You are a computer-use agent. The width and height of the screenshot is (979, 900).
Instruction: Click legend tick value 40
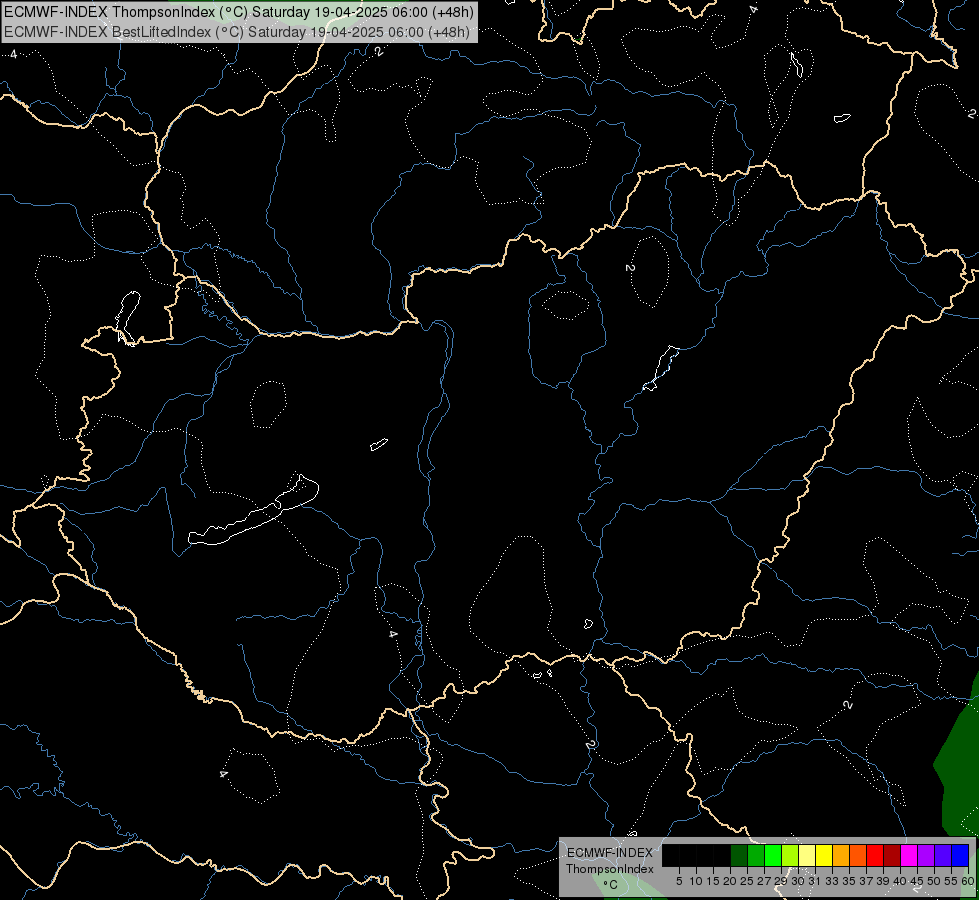[x=900, y=881]
